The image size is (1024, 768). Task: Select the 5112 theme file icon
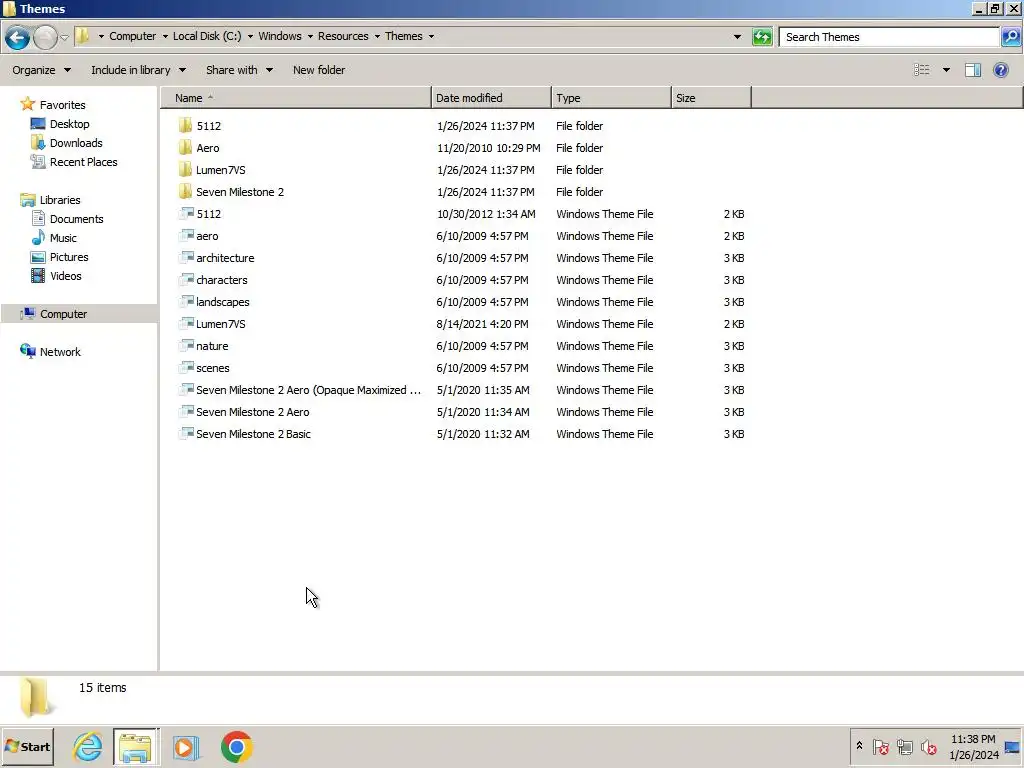[187, 214]
